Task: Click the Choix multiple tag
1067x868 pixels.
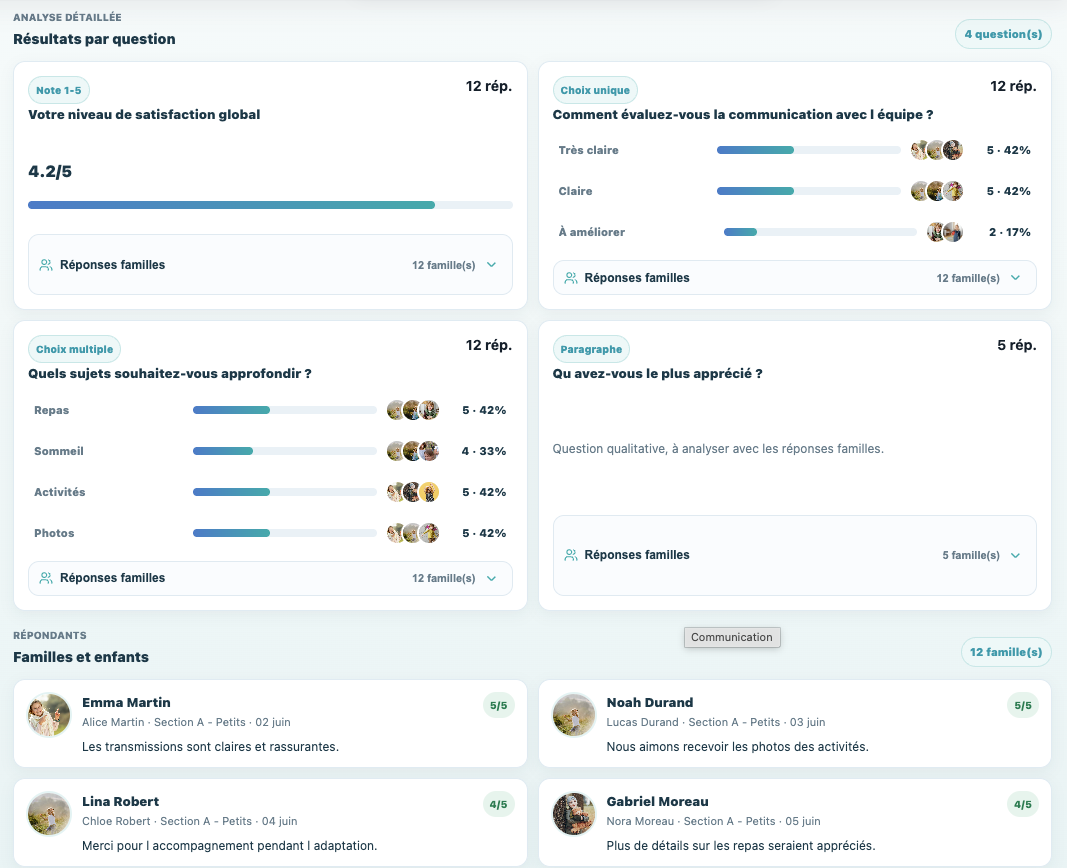Action: (x=74, y=349)
